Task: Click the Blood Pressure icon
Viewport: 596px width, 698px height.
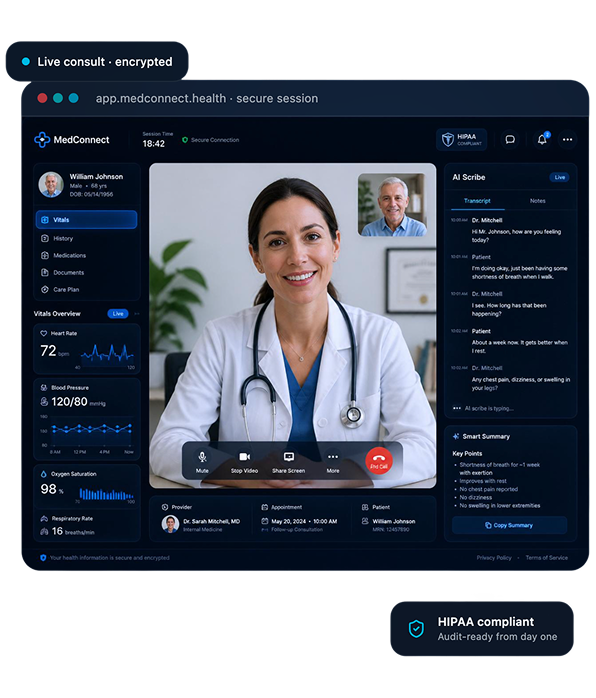Action: pyautogui.click(x=44, y=388)
